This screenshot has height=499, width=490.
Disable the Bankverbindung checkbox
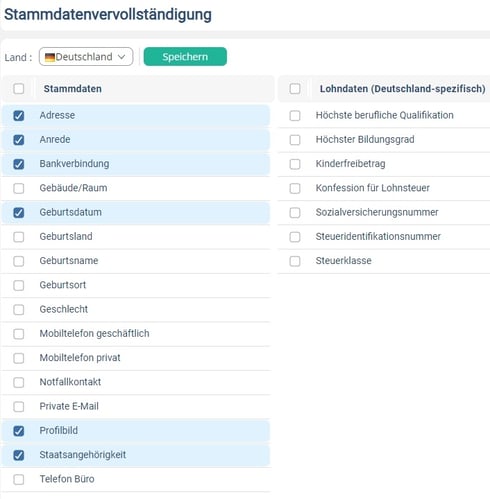tap(19, 164)
